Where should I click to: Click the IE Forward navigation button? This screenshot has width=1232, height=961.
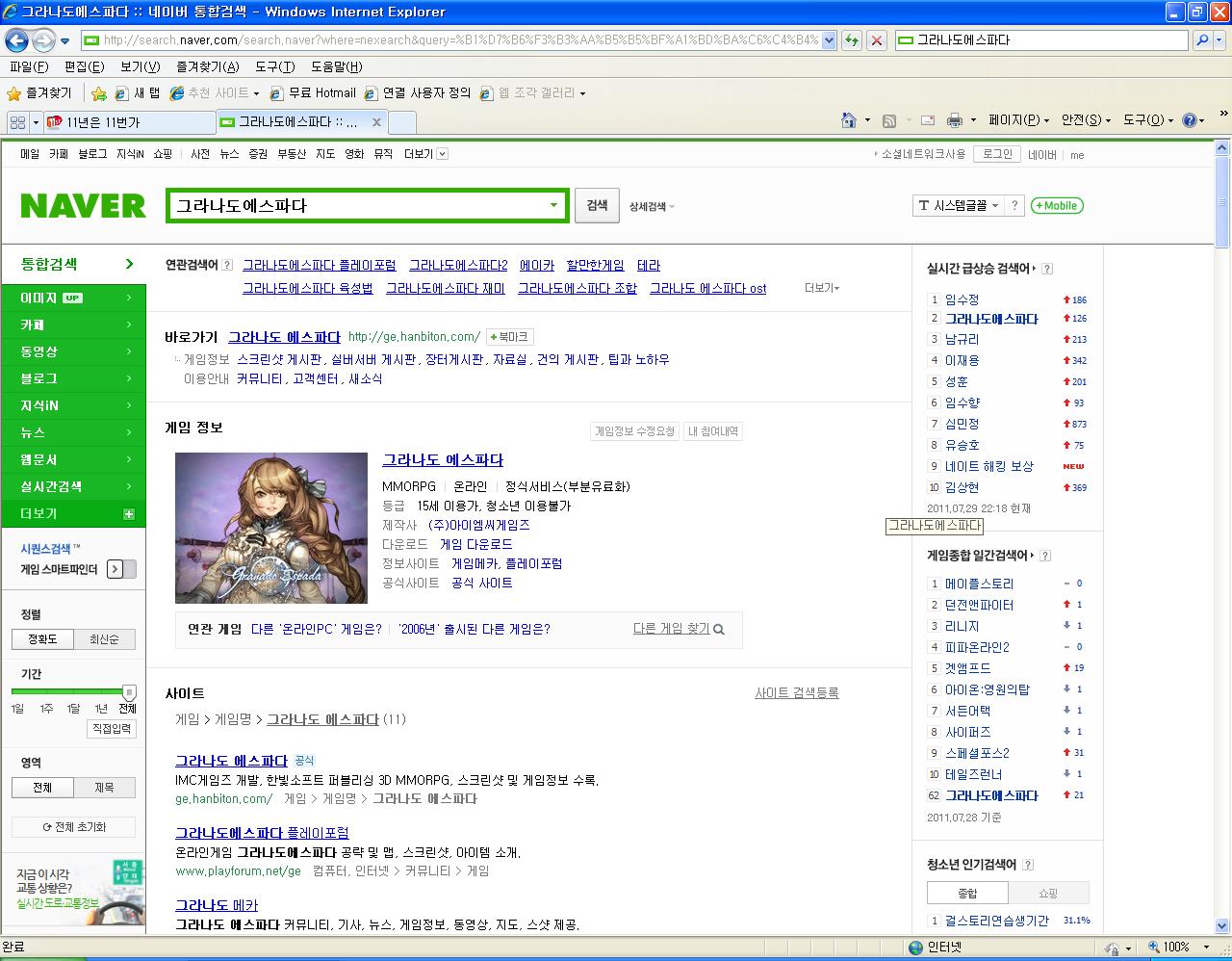point(43,40)
